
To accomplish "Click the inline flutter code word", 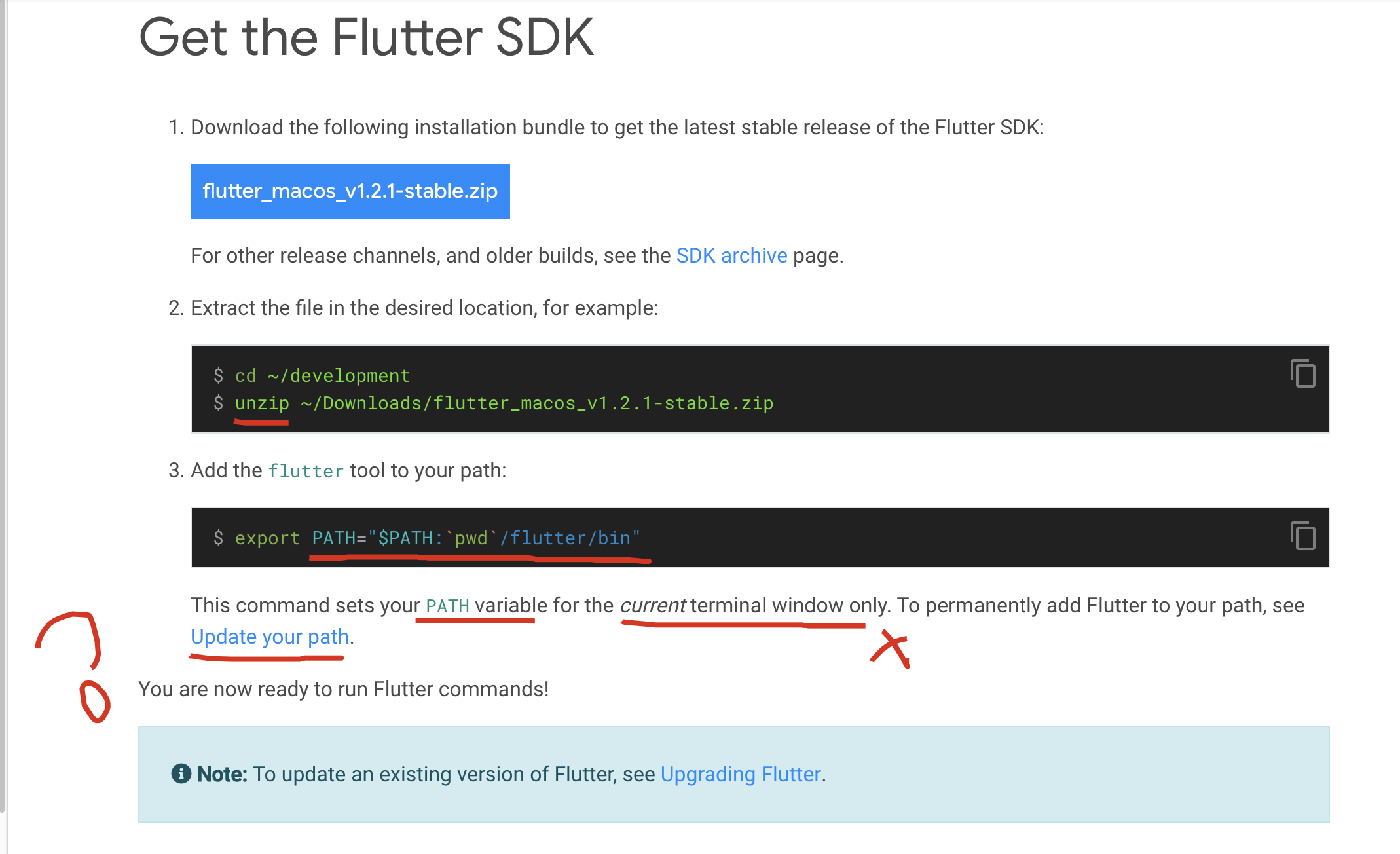I will point(306,472).
